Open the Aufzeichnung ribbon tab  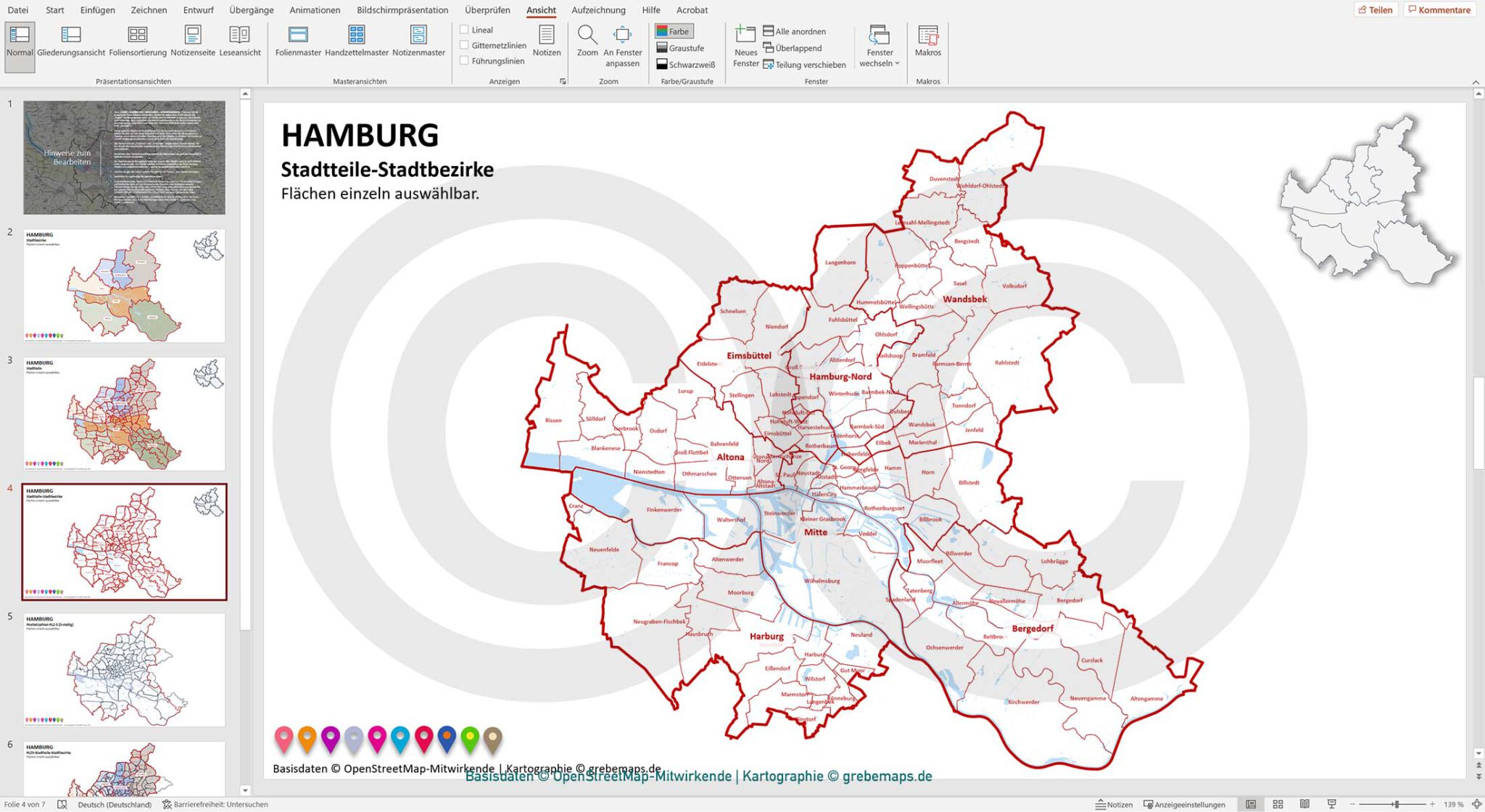coord(598,10)
